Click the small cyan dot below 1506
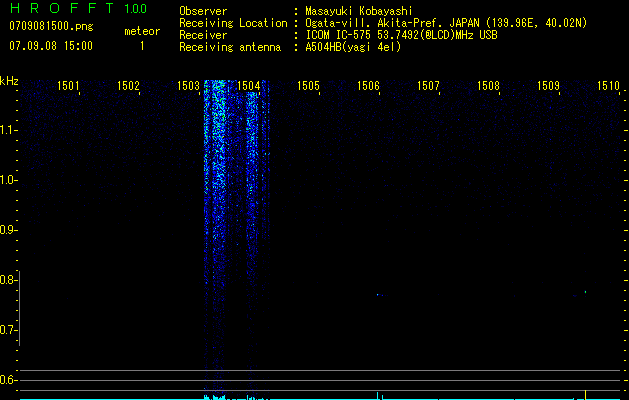629x400 pixels. pyautogui.click(x=377, y=294)
